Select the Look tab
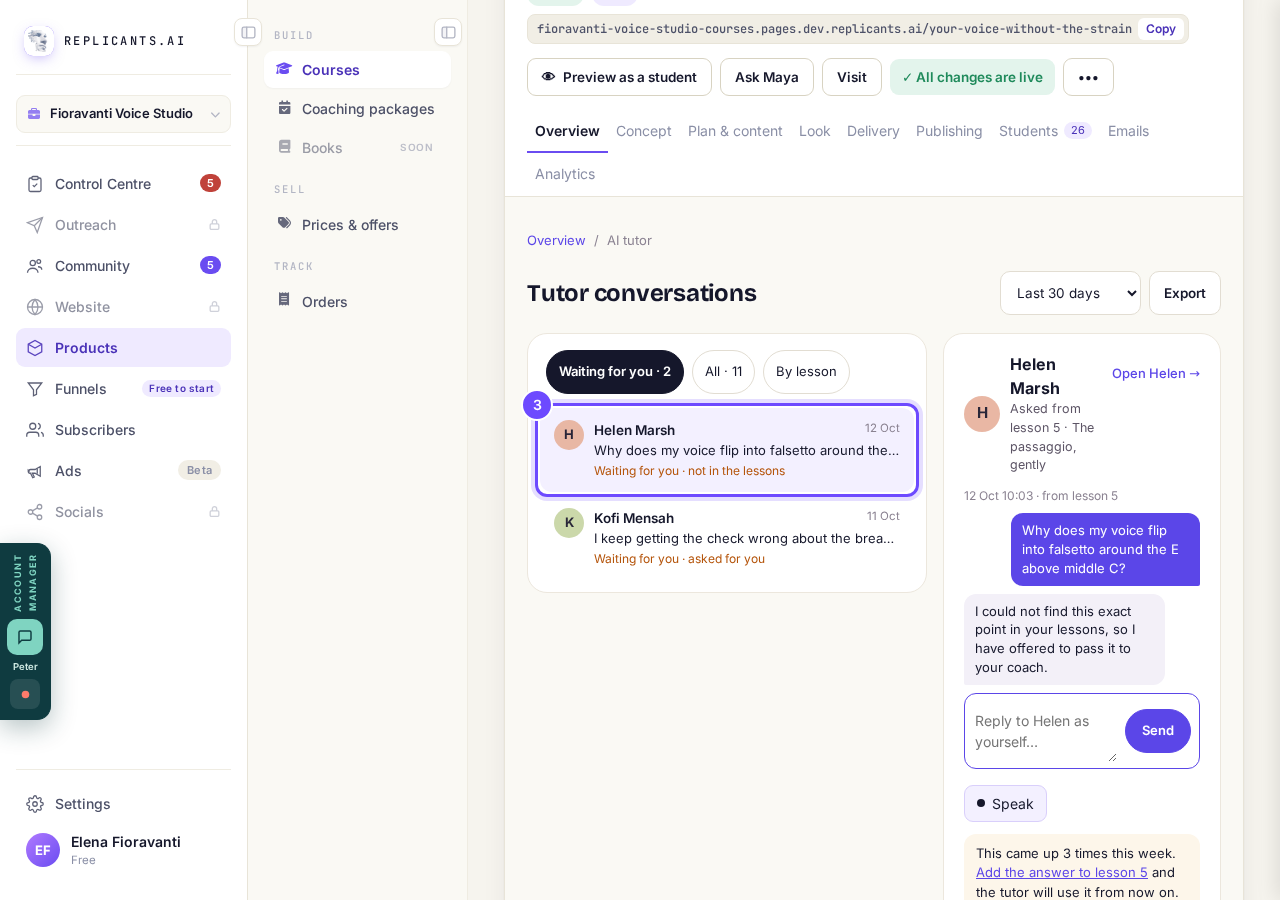This screenshot has width=1280, height=900. click(x=815, y=131)
